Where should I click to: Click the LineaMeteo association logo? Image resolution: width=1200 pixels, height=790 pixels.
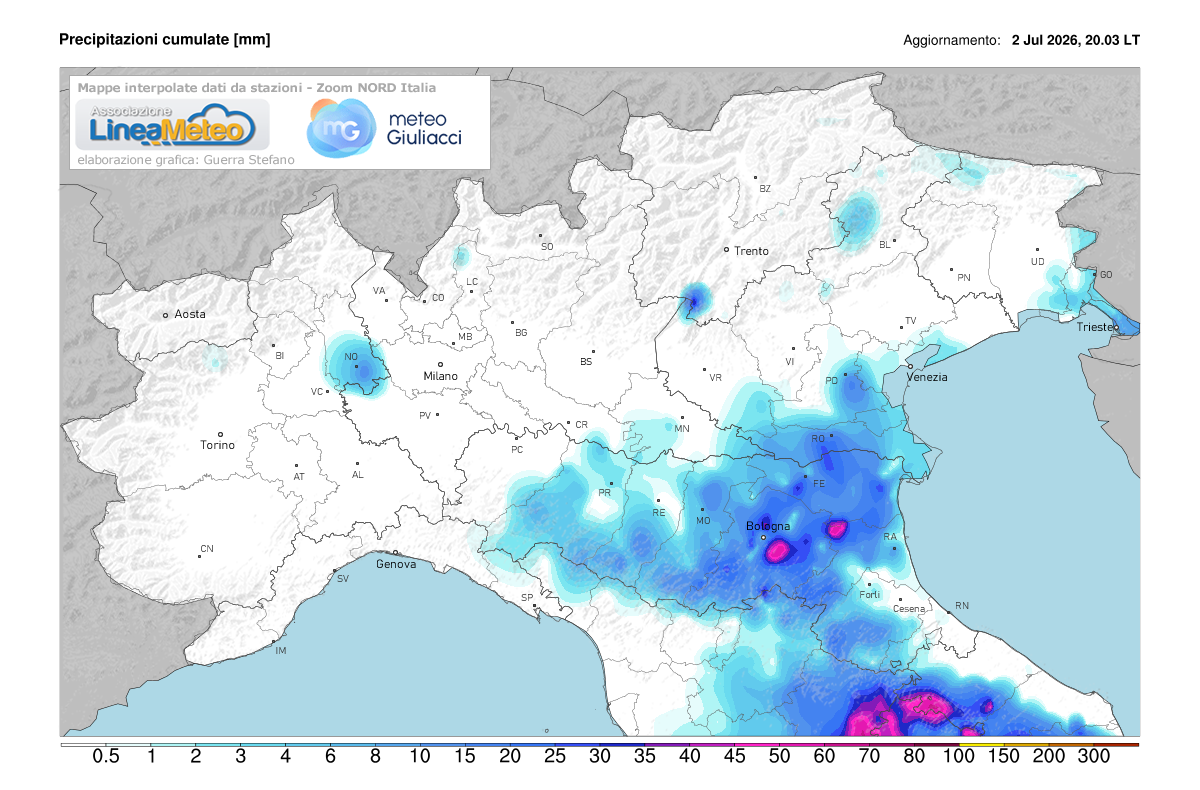(172, 125)
